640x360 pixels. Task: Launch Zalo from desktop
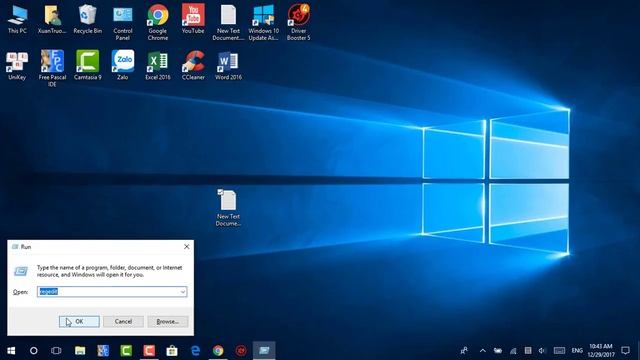(122, 65)
